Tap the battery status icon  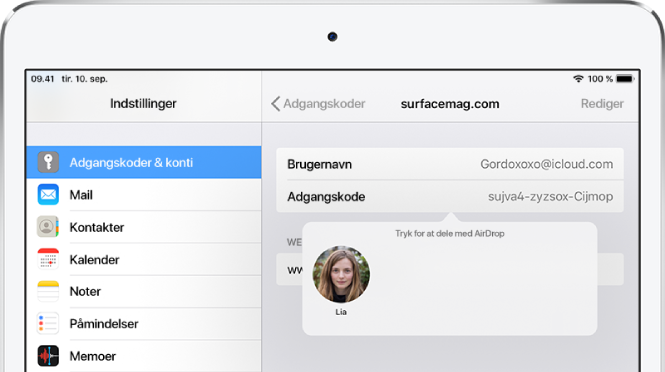pyautogui.click(x=625, y=79)
